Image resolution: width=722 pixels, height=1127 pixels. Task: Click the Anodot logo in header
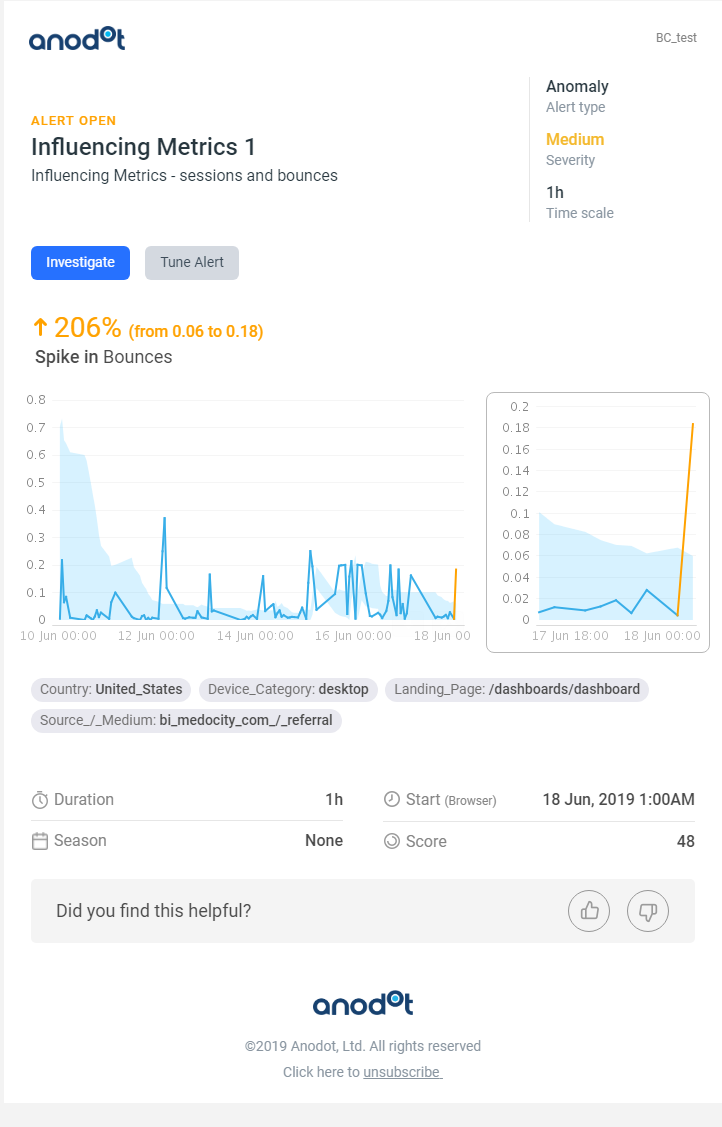[x=77, y=39]
